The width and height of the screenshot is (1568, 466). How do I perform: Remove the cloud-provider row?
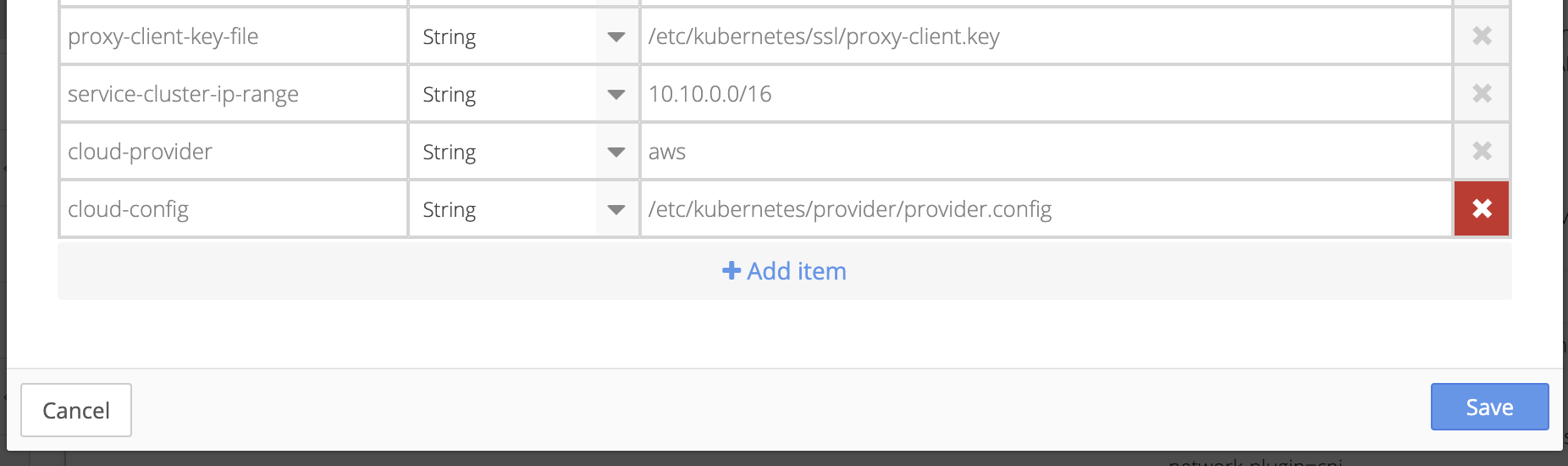[1482, 151]
